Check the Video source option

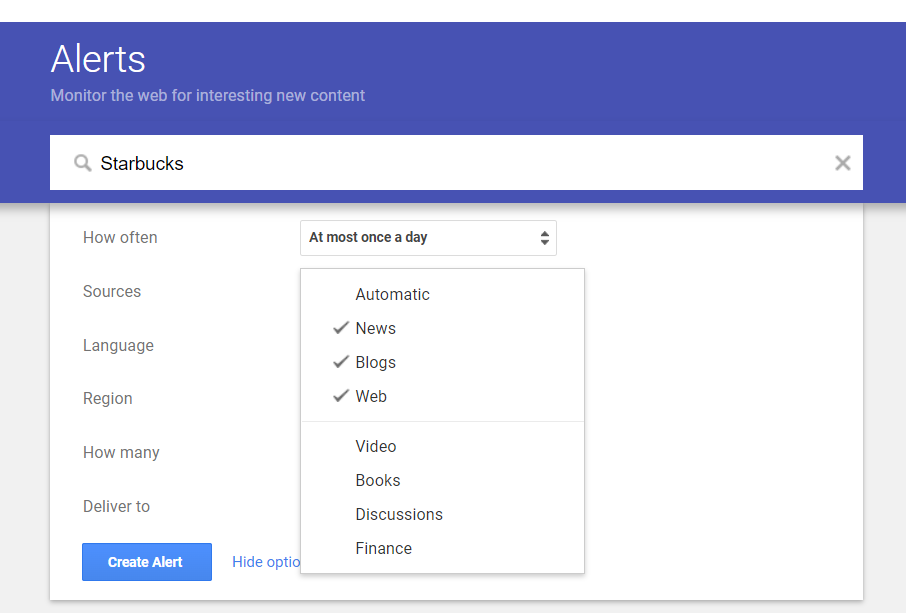click(443, 446)
